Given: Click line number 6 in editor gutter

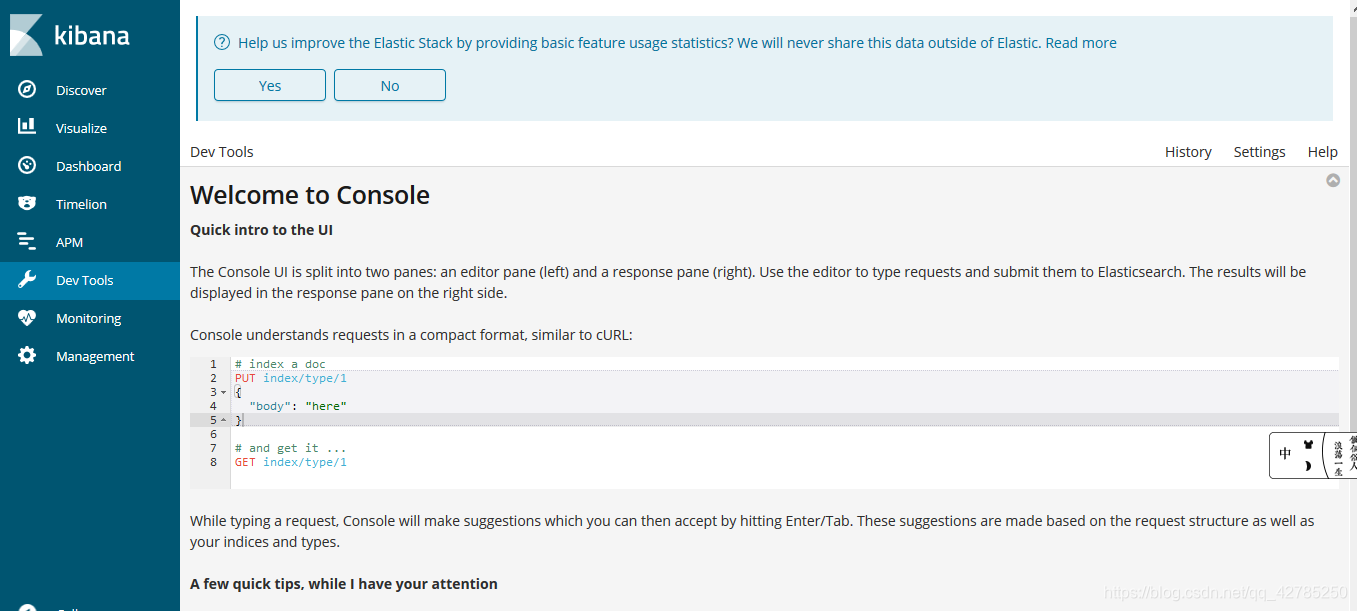Looking at the screenshot, I should pos(213,434).
